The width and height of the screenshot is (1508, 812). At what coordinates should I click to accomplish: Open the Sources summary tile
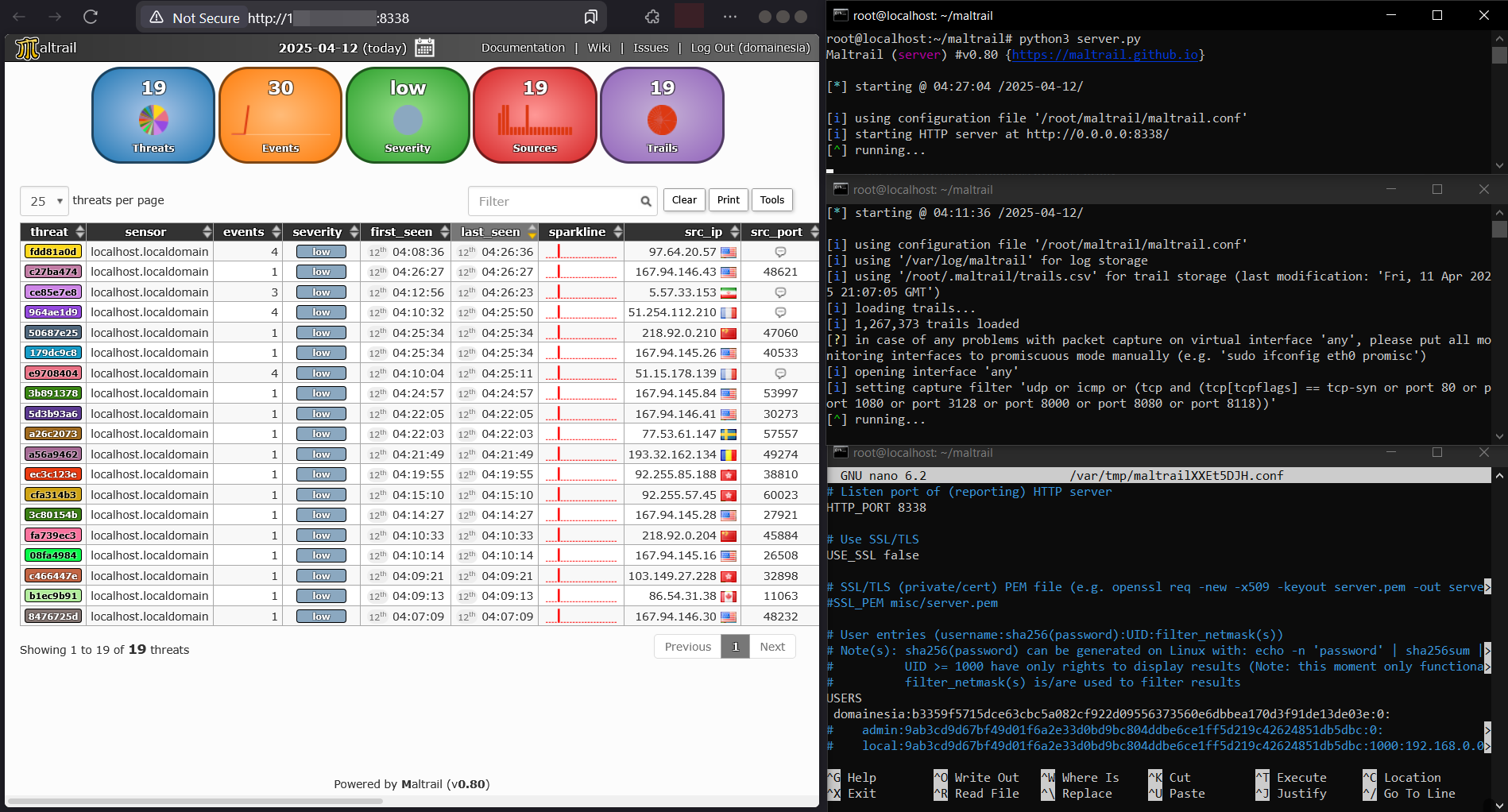(x=535, y=115)
